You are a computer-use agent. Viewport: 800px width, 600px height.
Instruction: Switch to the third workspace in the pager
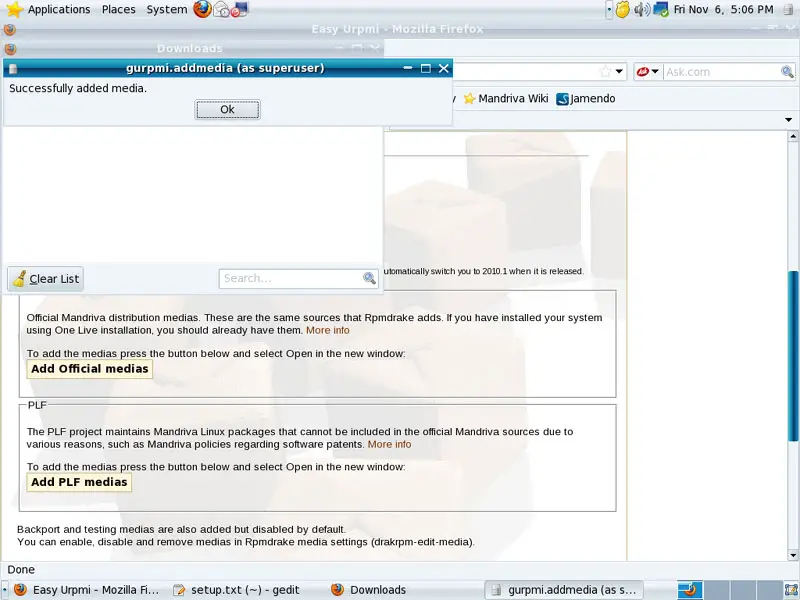[743, 590]
